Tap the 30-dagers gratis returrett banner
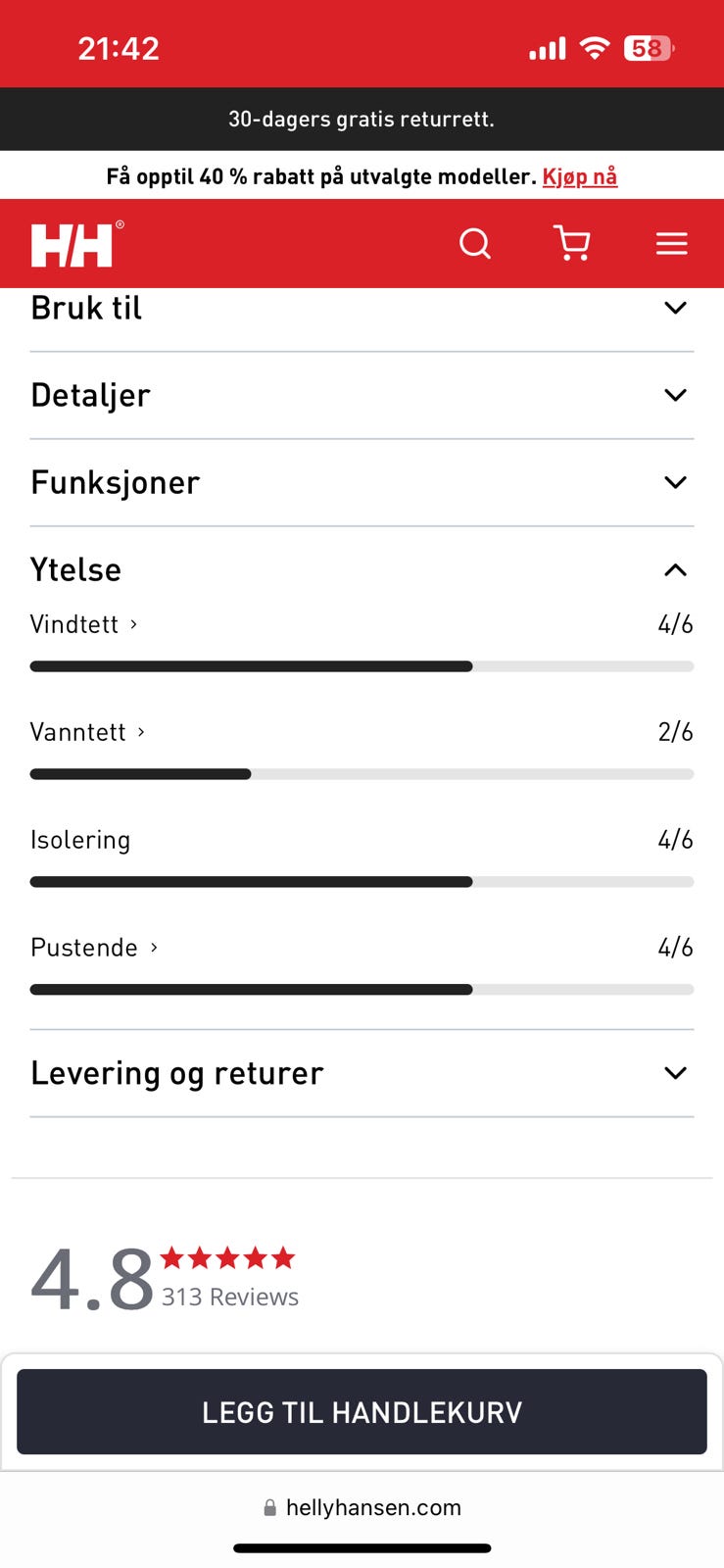724x1568 pixels. coord(362,120)
